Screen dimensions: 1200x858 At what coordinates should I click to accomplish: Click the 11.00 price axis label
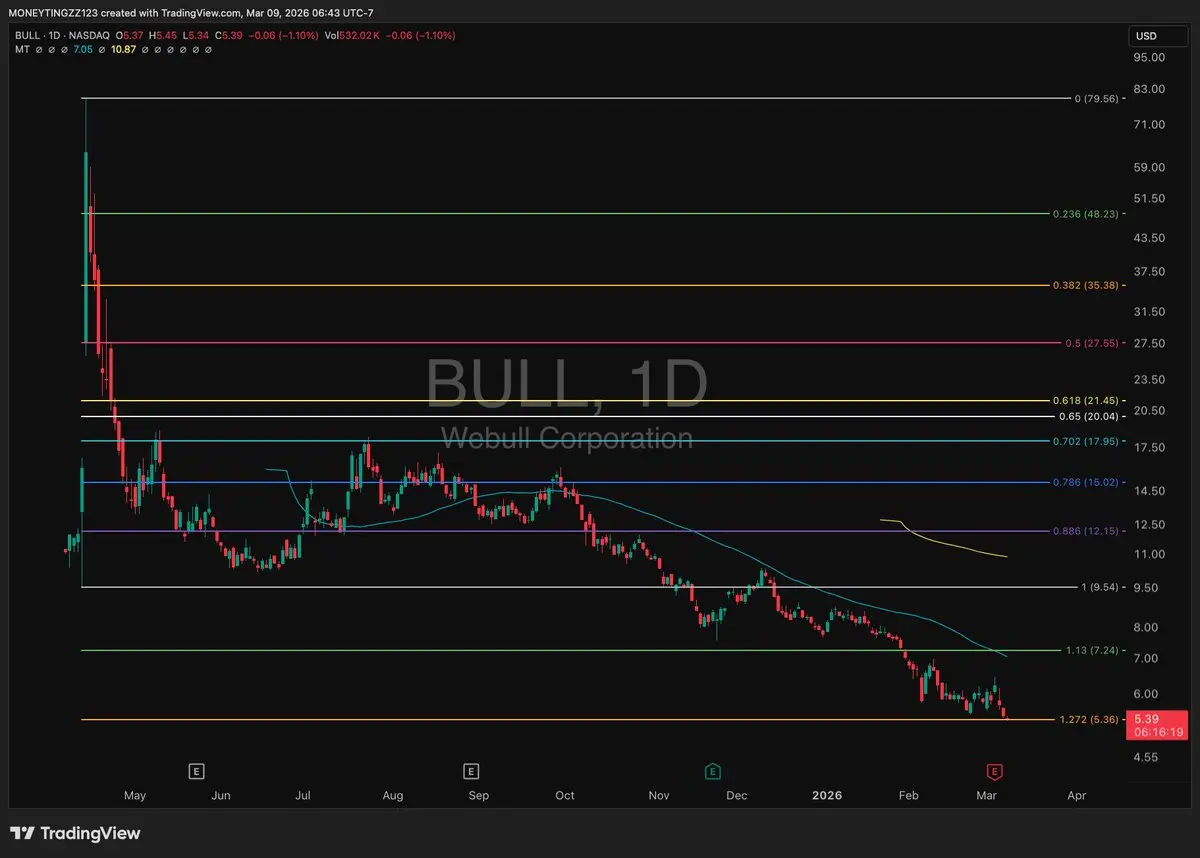point(1151,554)
